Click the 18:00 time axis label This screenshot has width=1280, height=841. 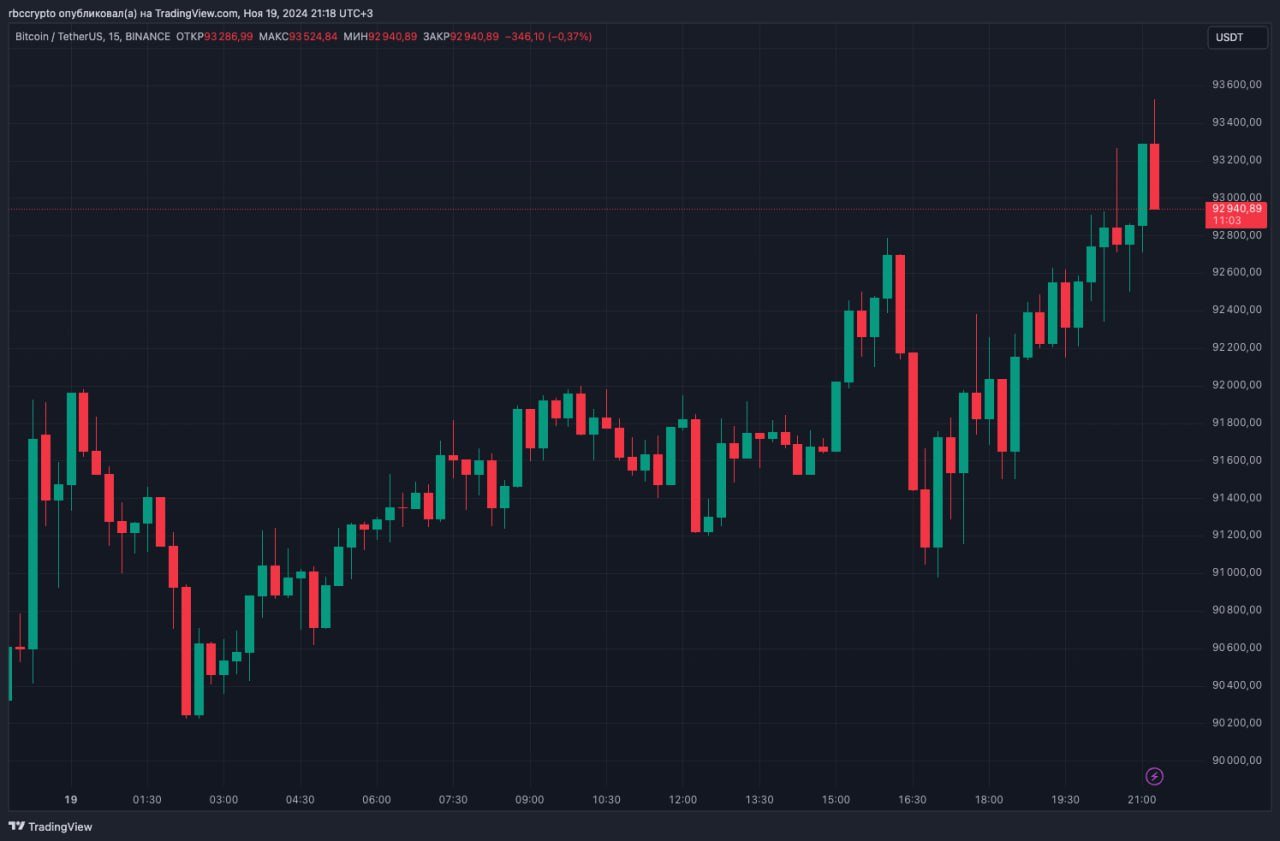(989, 800)
